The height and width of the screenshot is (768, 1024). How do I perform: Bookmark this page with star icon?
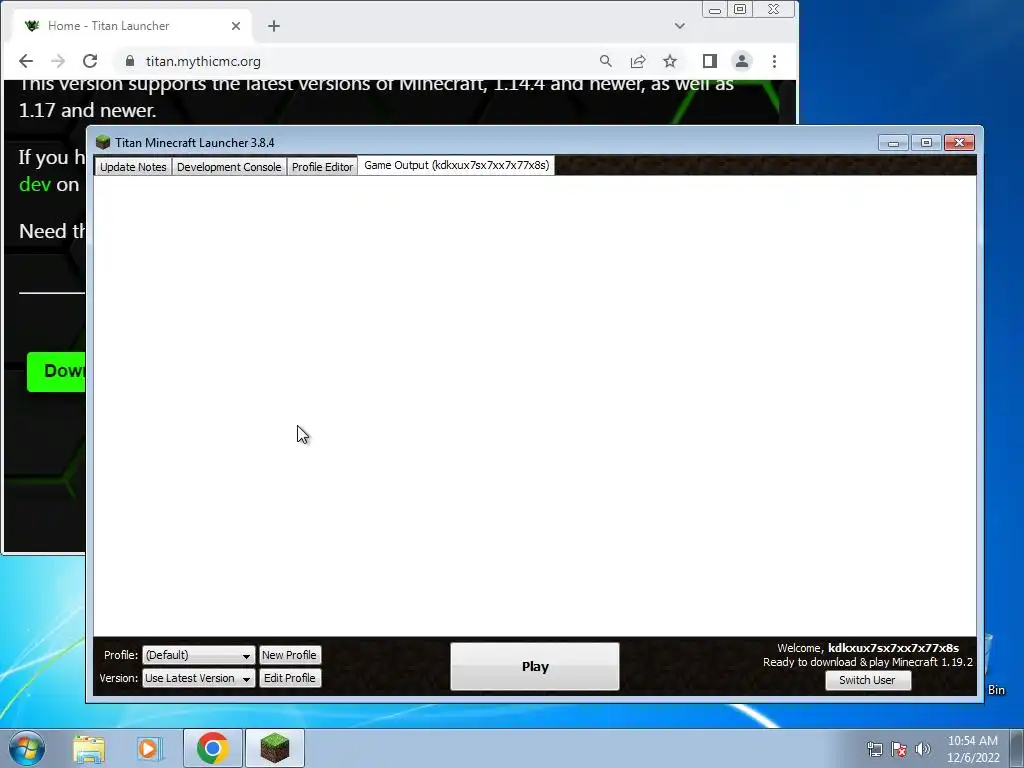pyautogui.click(x=670, y=61)
